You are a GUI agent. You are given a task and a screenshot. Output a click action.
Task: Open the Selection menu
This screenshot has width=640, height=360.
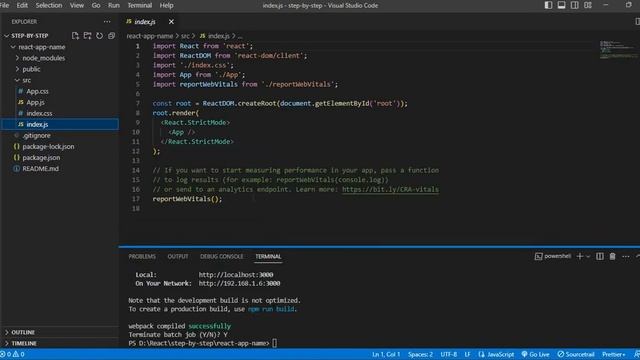49,5
